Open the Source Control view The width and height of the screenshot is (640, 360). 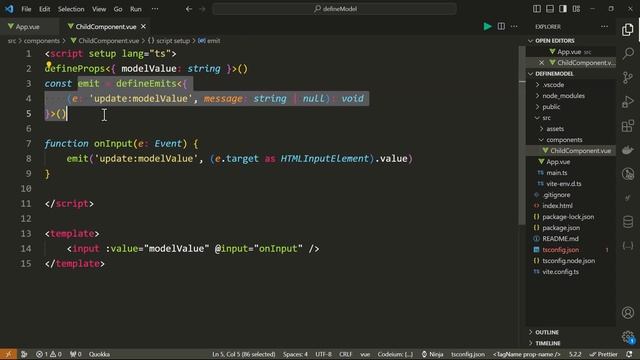628,77
